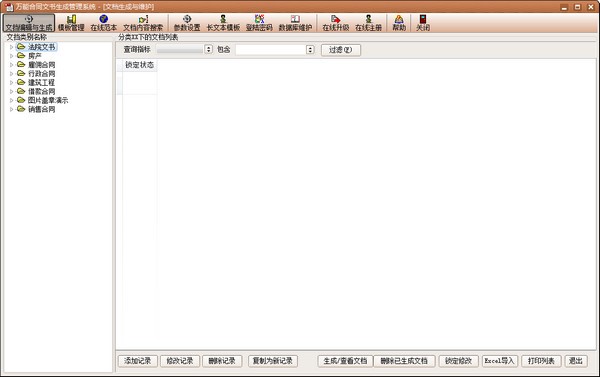Open 文档编辑与生成 toolbar item

(29, 23)
